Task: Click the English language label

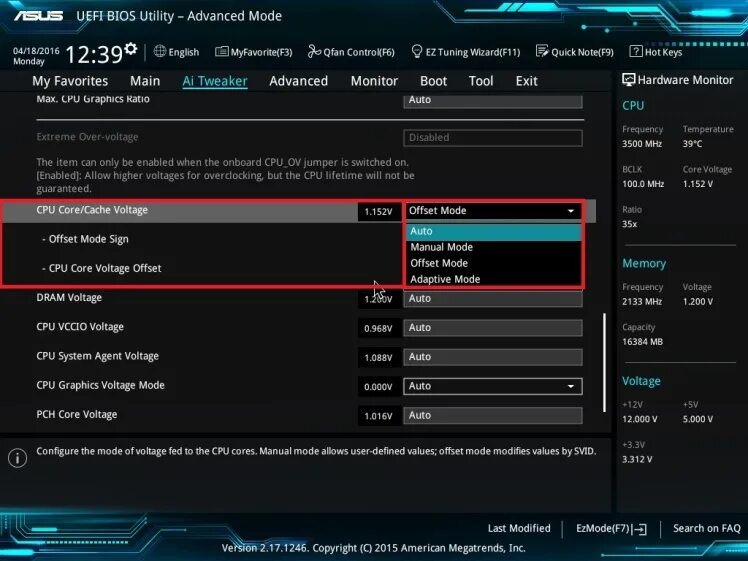Action: 184,52
